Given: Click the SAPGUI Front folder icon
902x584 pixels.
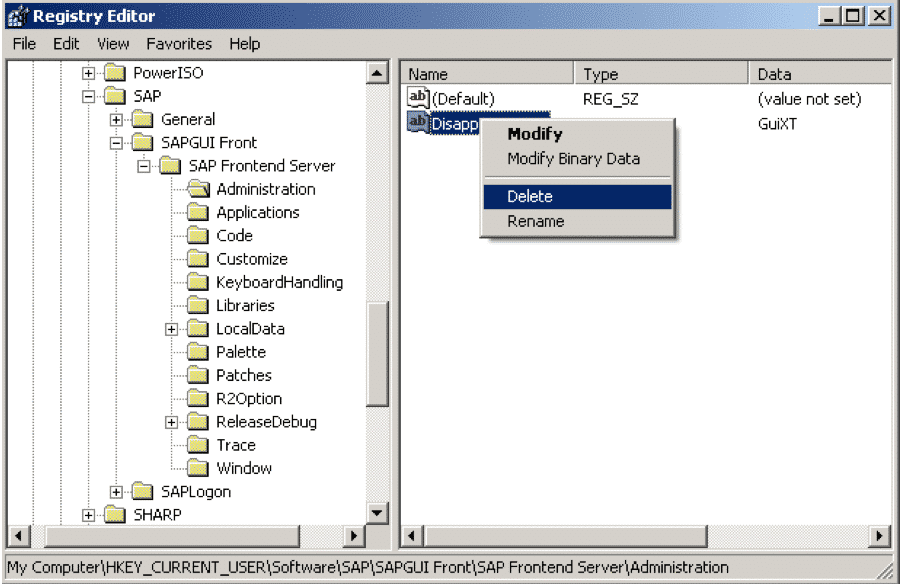Looking at the screenshot, I should pyautogui.click(x=143, y=143).
